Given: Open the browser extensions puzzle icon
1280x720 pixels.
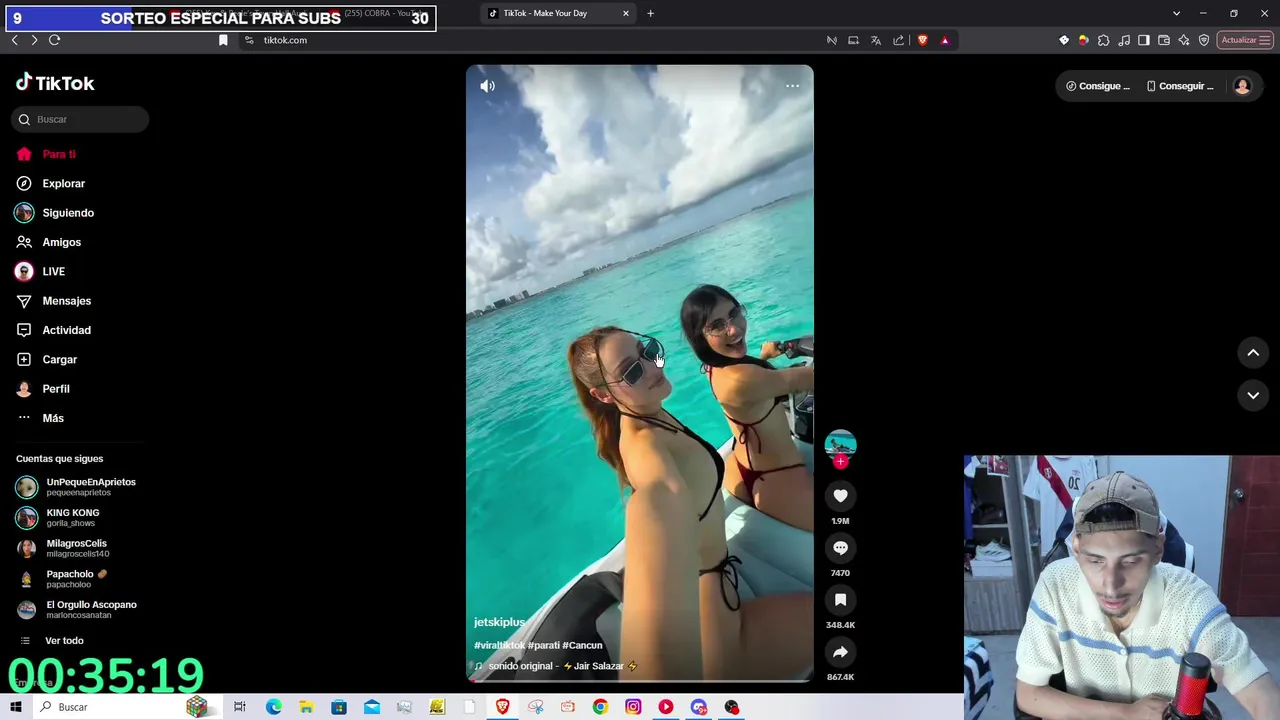Looking at the screenshot, I should click(x=1104, y=40).
